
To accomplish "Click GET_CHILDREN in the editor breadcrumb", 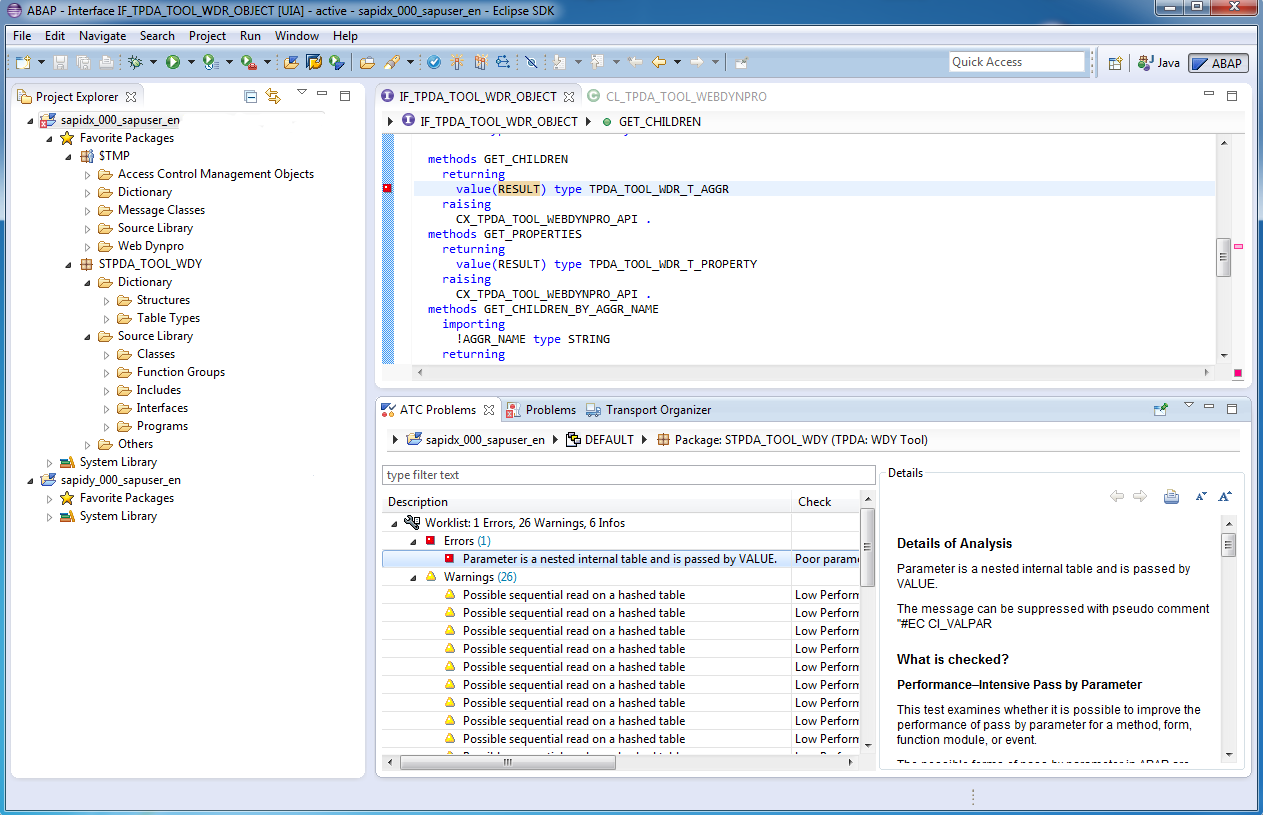I will pos(659,121).
